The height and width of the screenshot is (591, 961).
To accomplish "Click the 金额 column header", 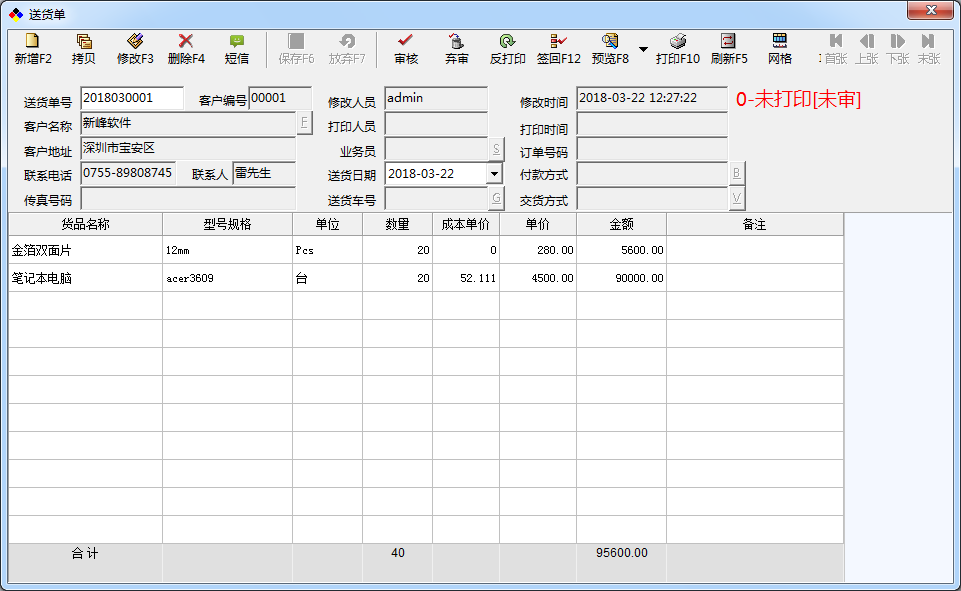I will (x=621, y=224).
